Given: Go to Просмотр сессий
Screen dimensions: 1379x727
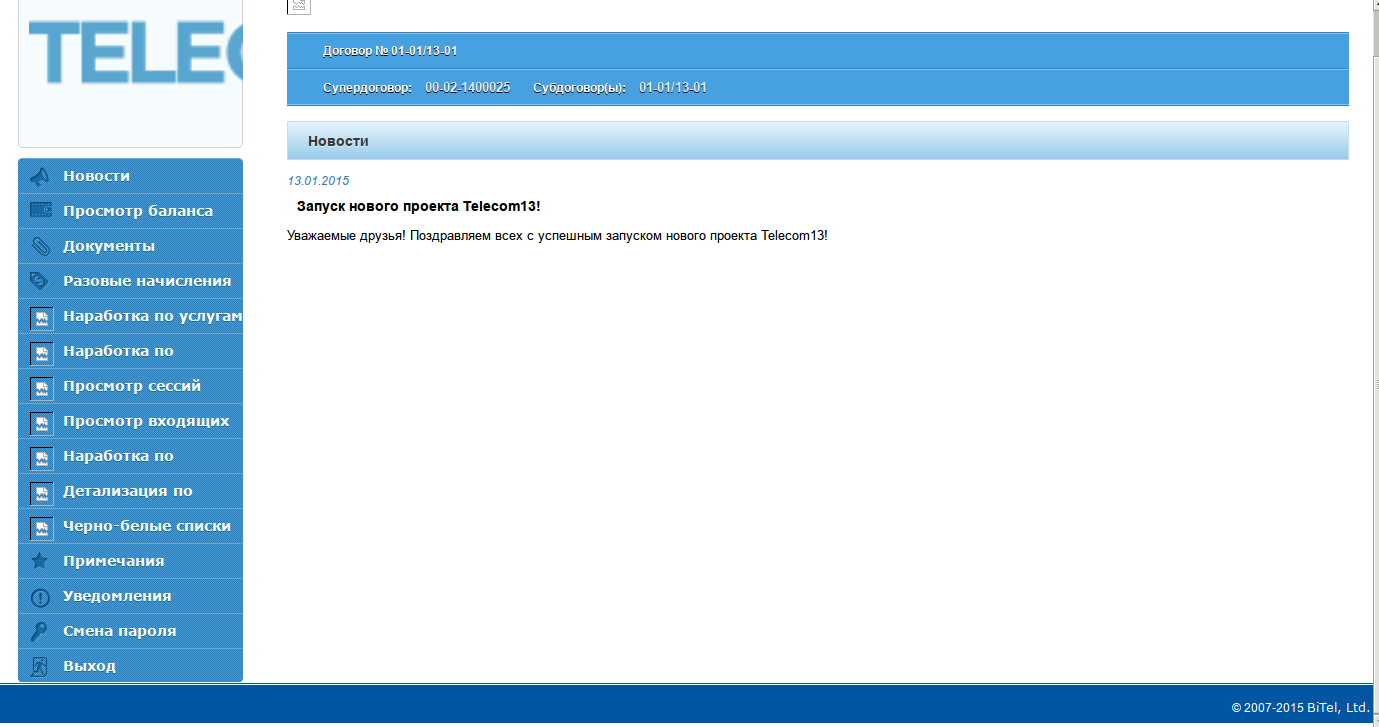Looking at the screenshot, I should coord(130,386).
